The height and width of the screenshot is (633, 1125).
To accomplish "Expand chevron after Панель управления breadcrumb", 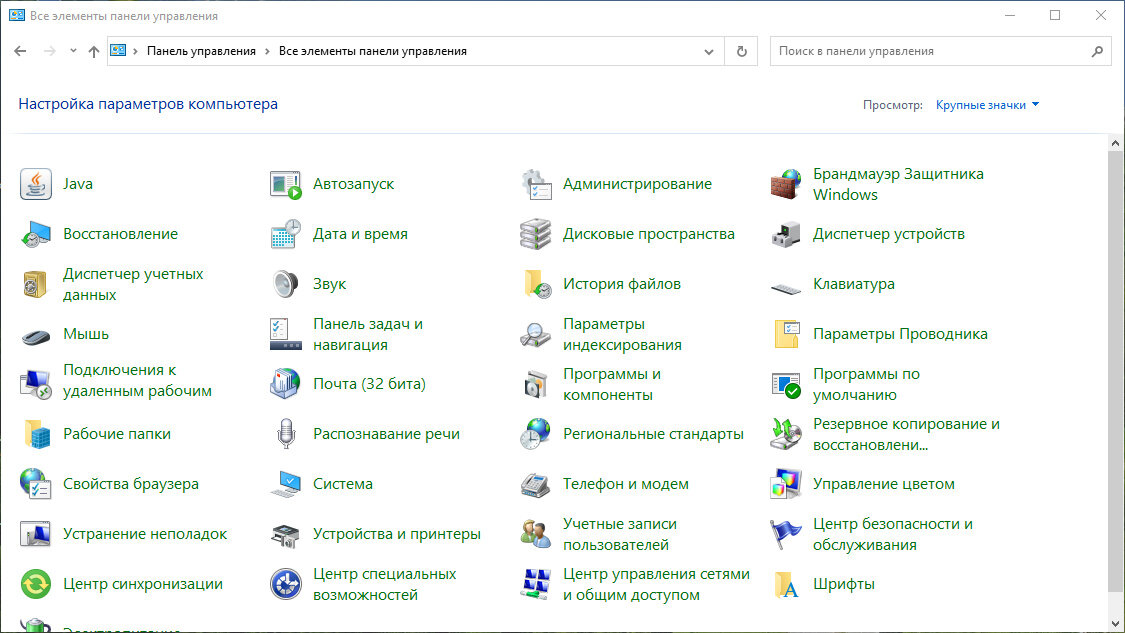I will tap(267, 52).
